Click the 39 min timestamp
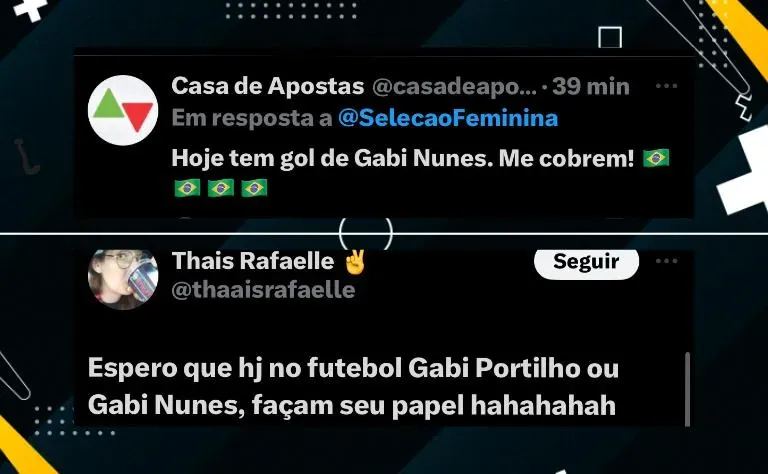The width and height of the screenshot is (768, 474). point(591,87)
